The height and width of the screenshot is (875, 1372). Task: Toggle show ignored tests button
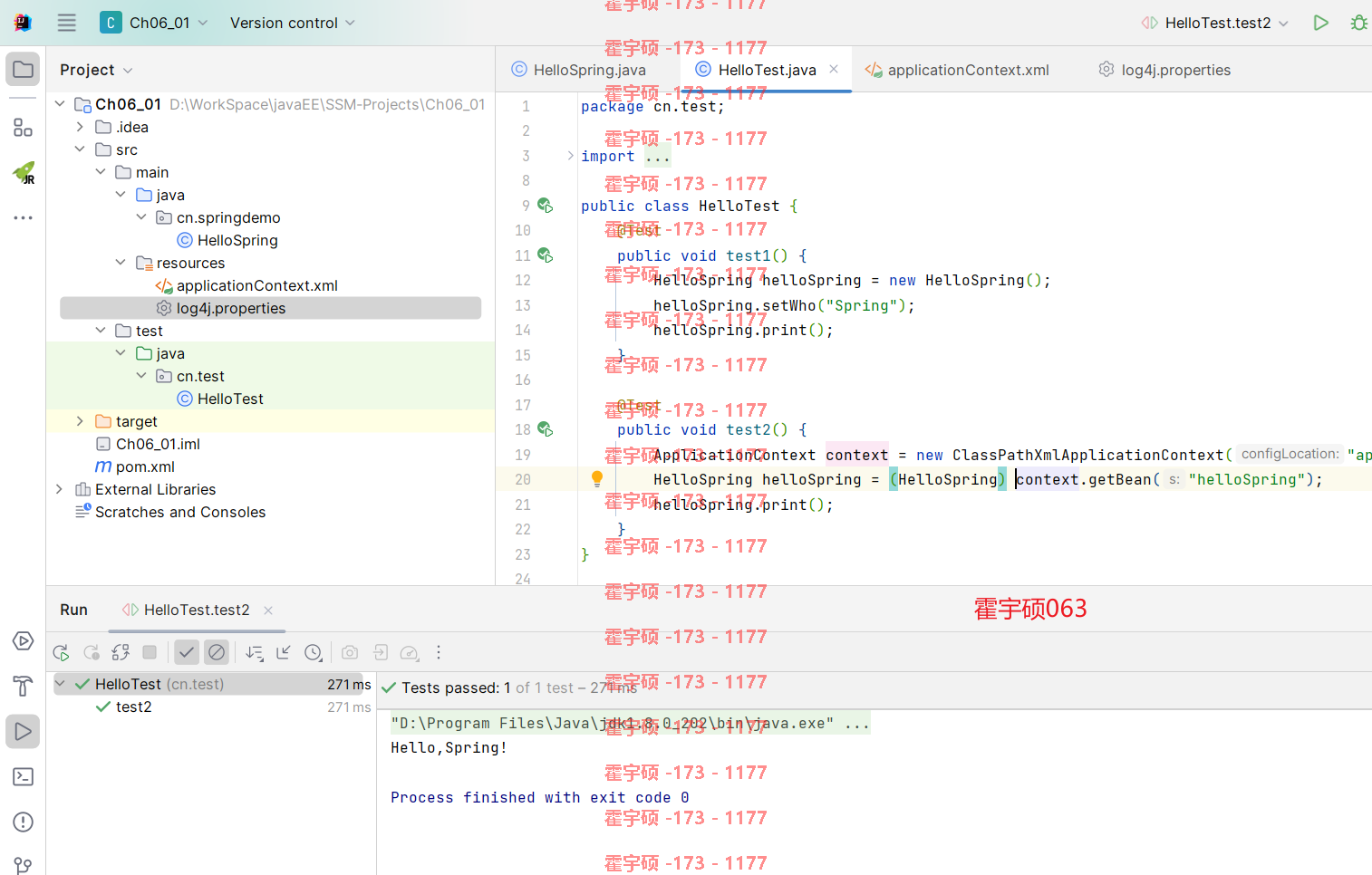[217, 652]
